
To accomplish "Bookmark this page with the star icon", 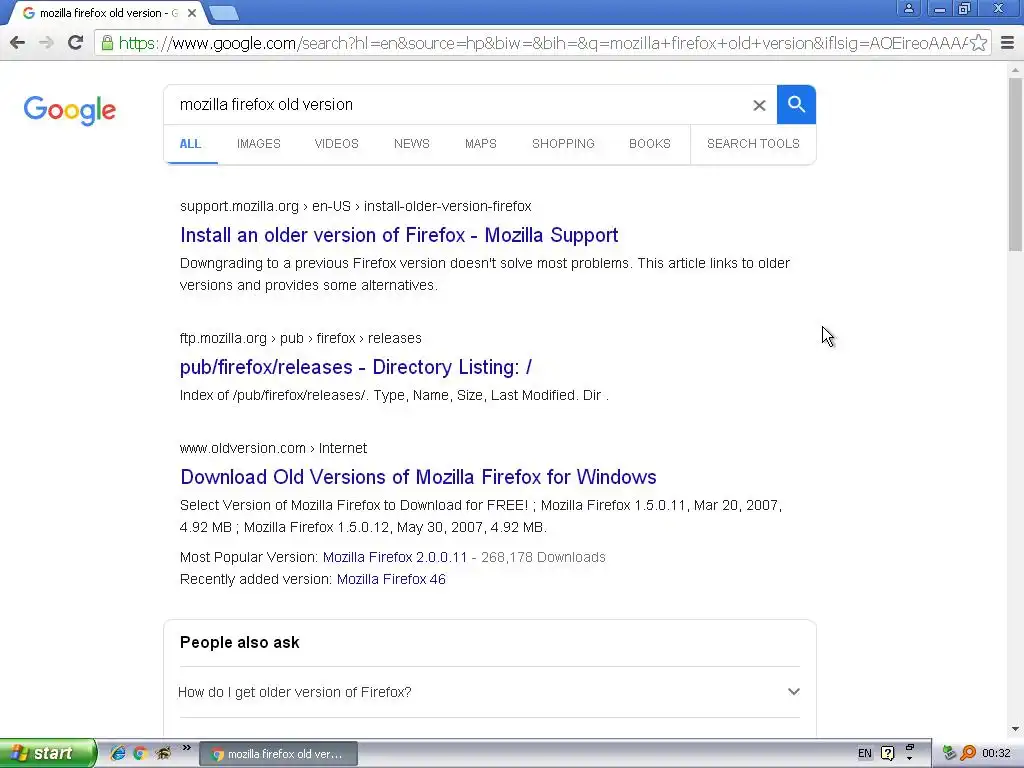I will point(978,43).
